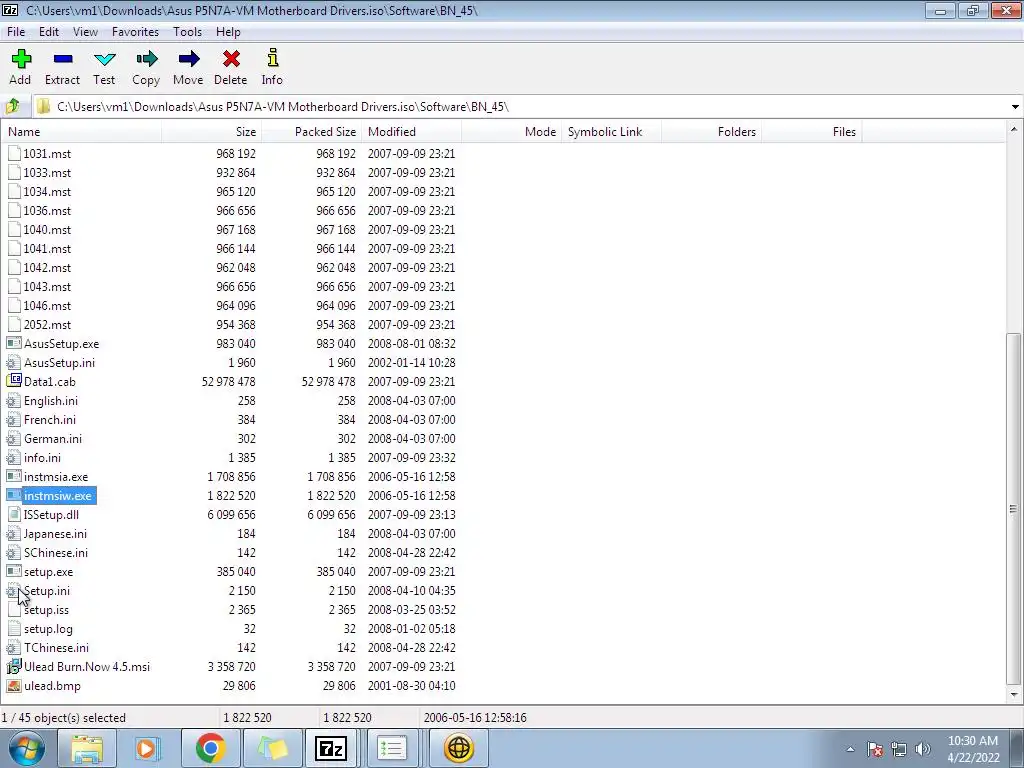Click the Folders column header

(711, 131)
